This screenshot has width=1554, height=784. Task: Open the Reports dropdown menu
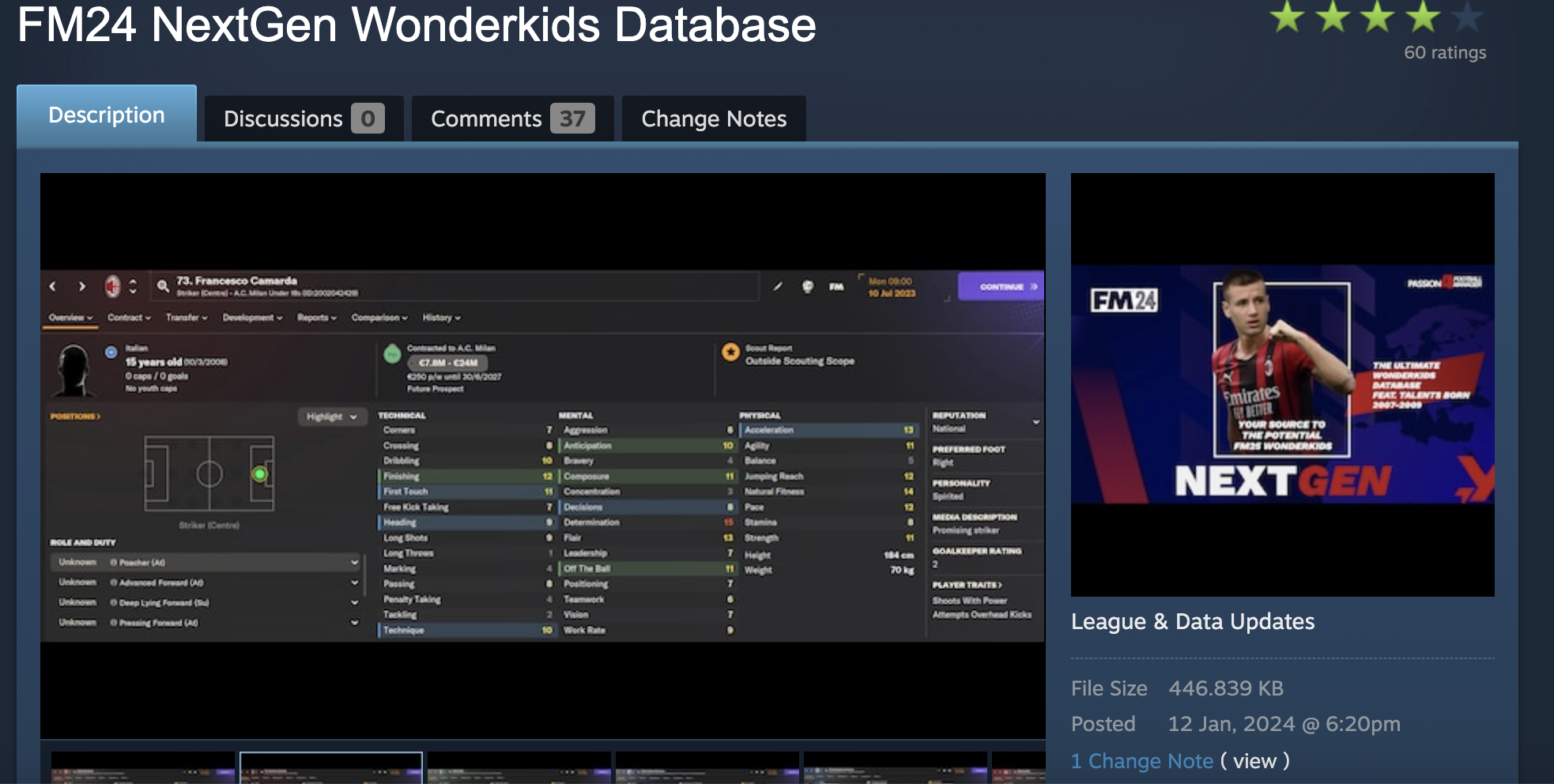[317, 318]
